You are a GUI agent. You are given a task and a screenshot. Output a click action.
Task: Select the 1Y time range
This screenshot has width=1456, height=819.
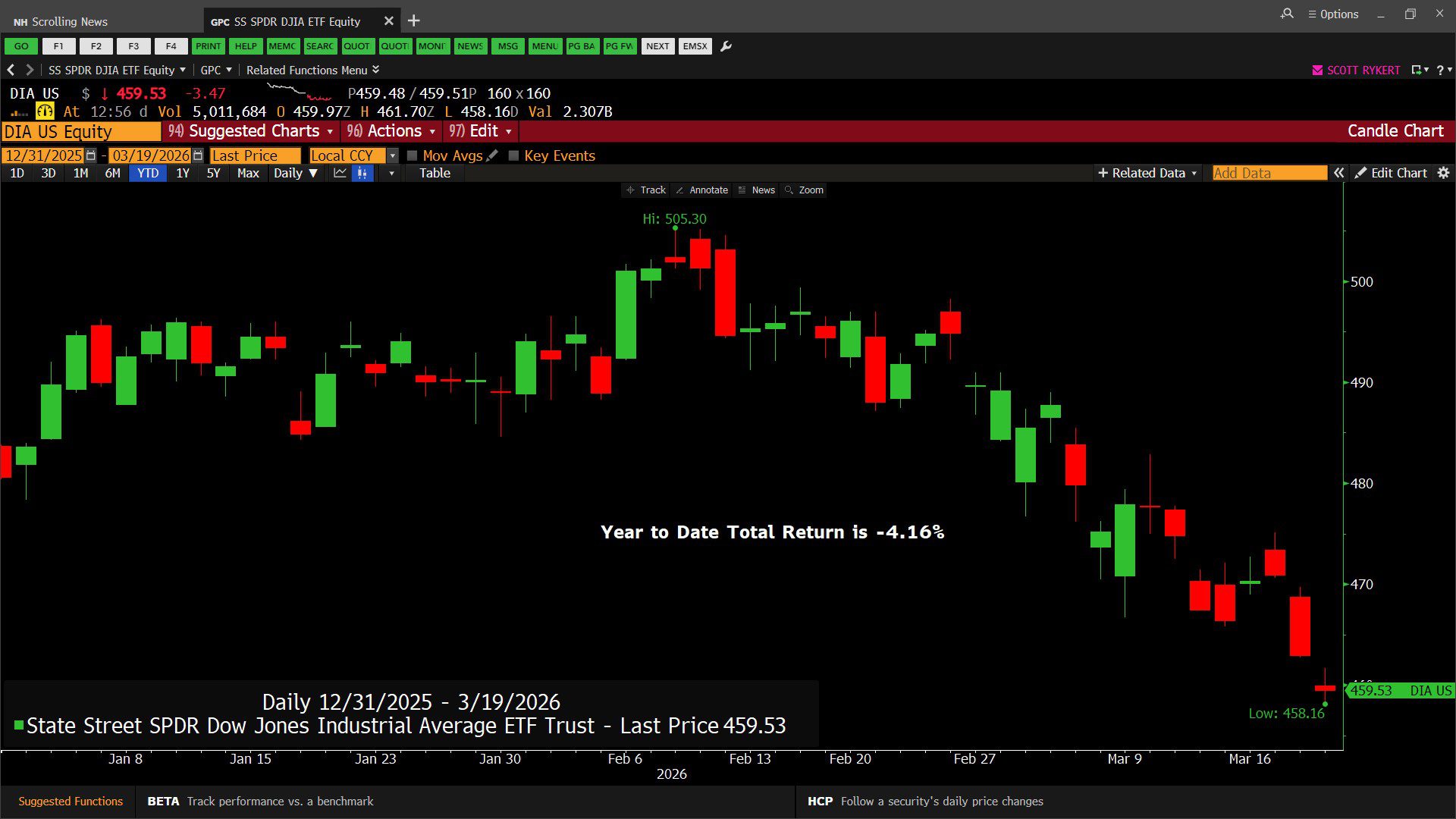(x=182, y=173)
